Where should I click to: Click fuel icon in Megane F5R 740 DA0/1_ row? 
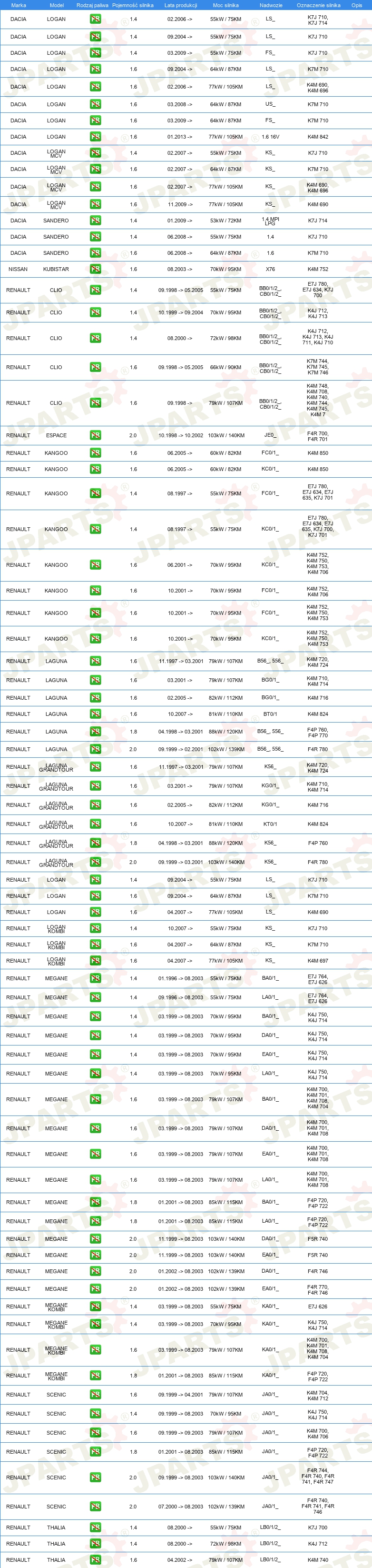pos(96,1239)
